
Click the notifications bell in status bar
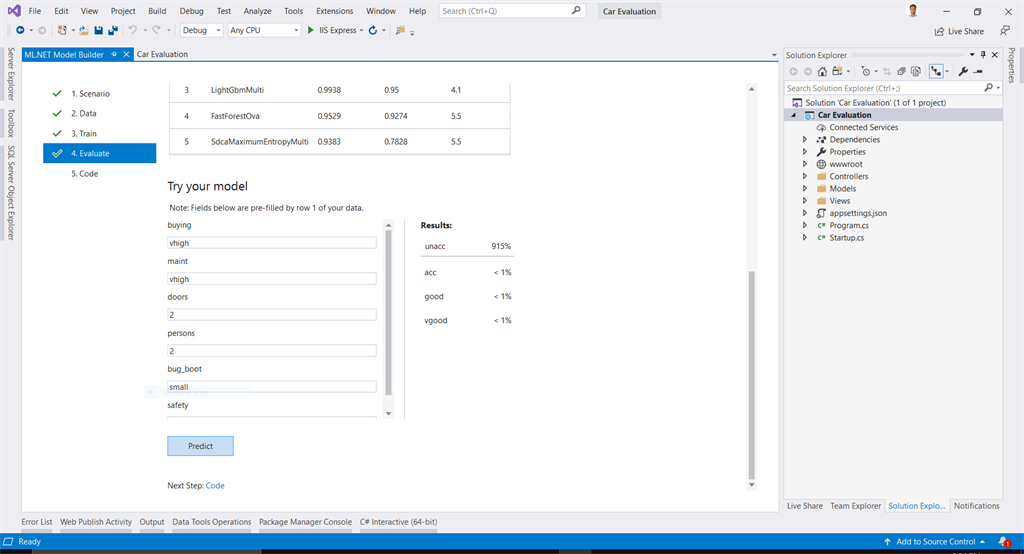coord(1004,542)
